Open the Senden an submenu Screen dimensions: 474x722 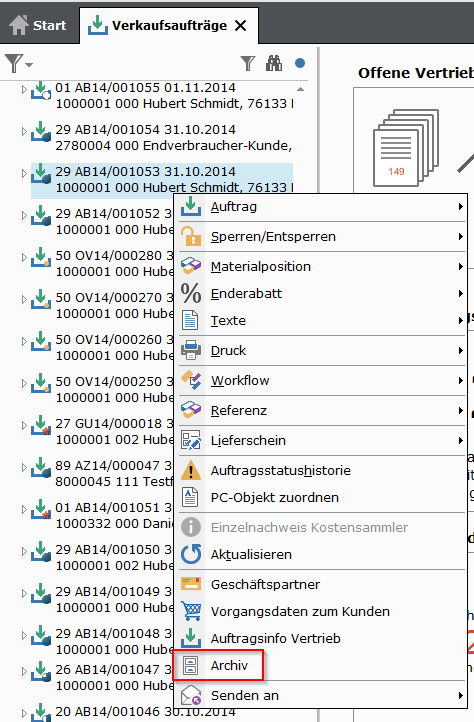[322, 695]
